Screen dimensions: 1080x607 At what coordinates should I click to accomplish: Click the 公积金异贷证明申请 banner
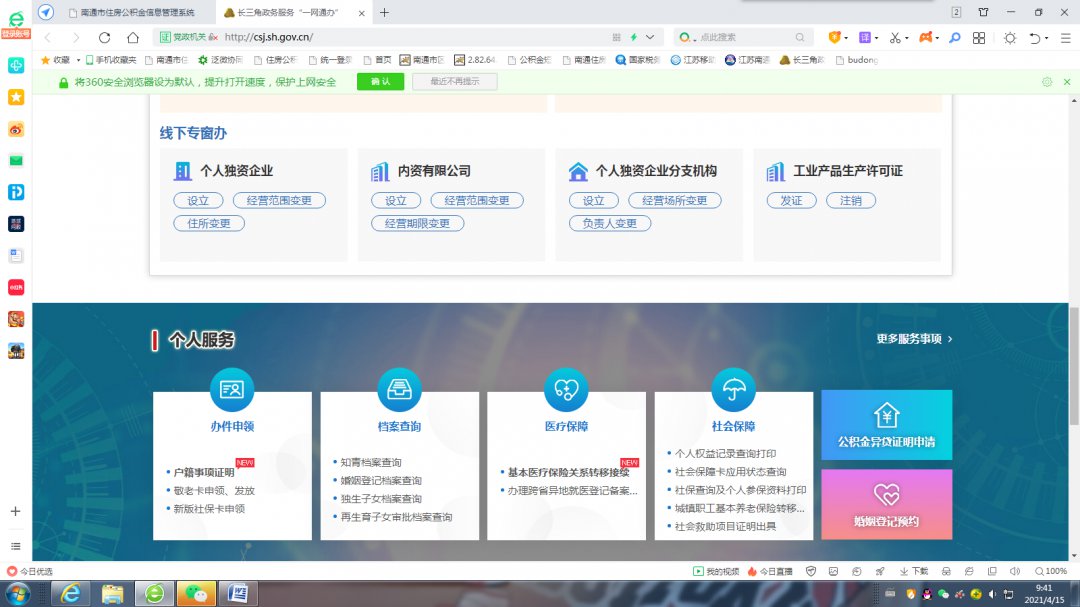coord(886,425)
